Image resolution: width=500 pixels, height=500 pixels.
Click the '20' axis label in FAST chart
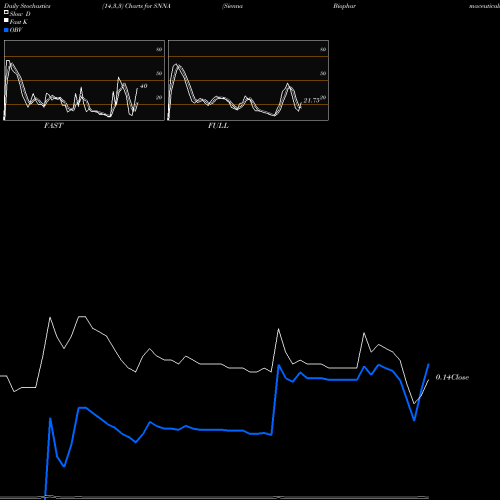159,97
